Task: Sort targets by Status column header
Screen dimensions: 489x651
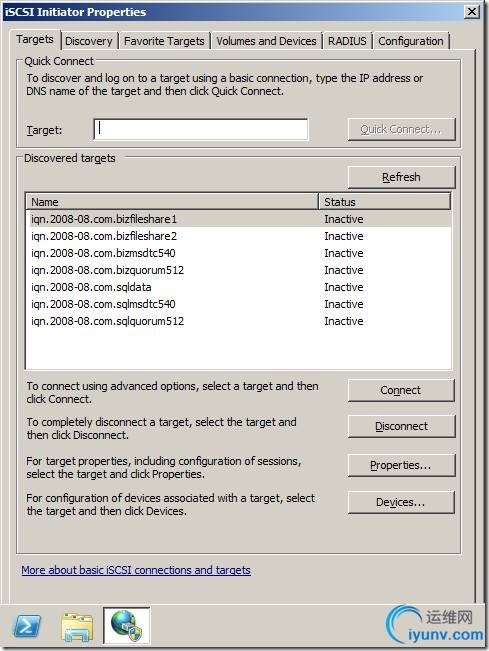Action: (x=384, y=202)
